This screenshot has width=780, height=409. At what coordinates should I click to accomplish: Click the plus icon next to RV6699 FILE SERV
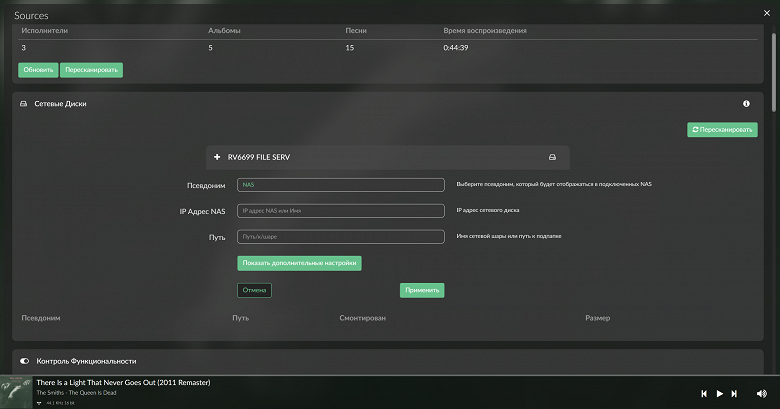pos(217,157)
